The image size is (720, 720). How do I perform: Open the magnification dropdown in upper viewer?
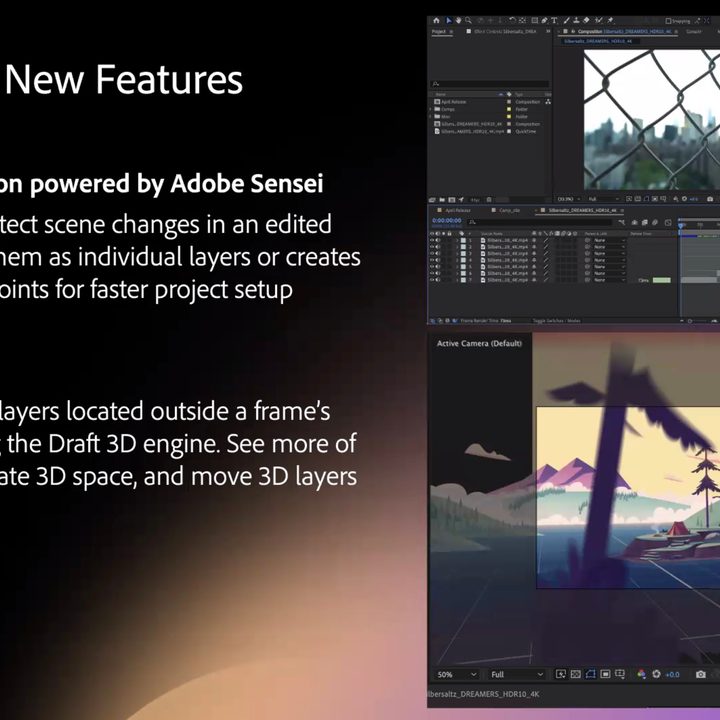point(568,199)
